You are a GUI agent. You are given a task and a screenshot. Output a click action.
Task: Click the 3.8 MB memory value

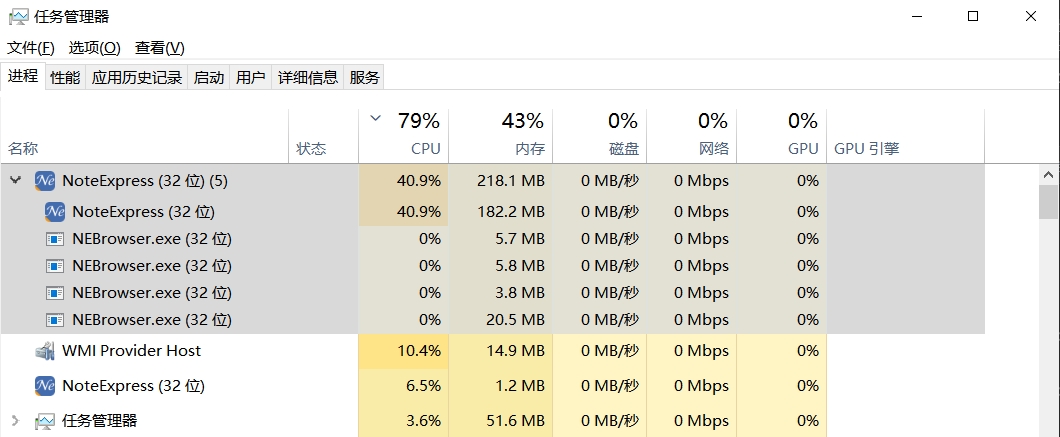pyautogui.click(x=520, y=293)
